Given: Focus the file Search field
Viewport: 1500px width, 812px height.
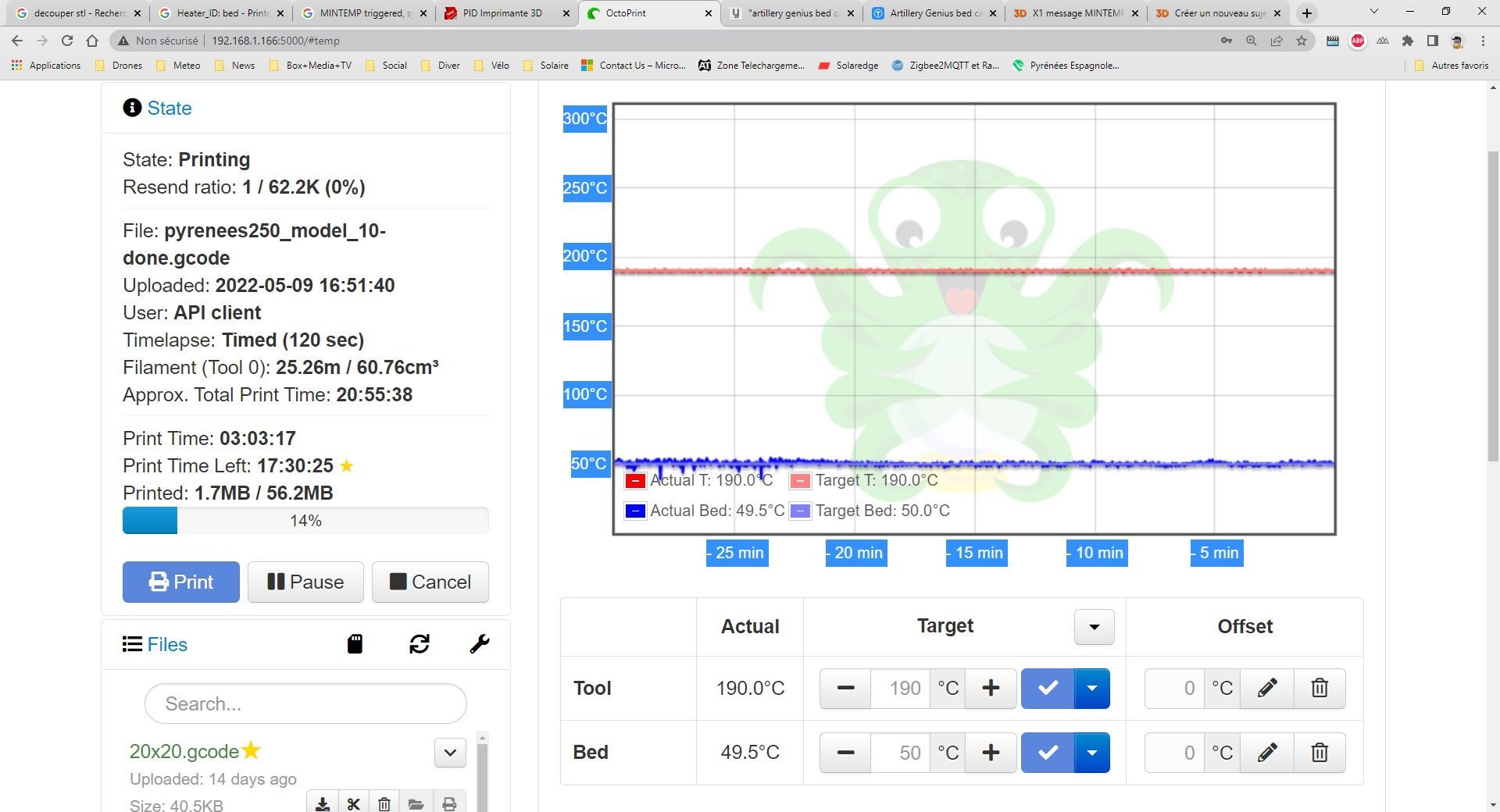Looking at the screenshot, I should [305, 703].
